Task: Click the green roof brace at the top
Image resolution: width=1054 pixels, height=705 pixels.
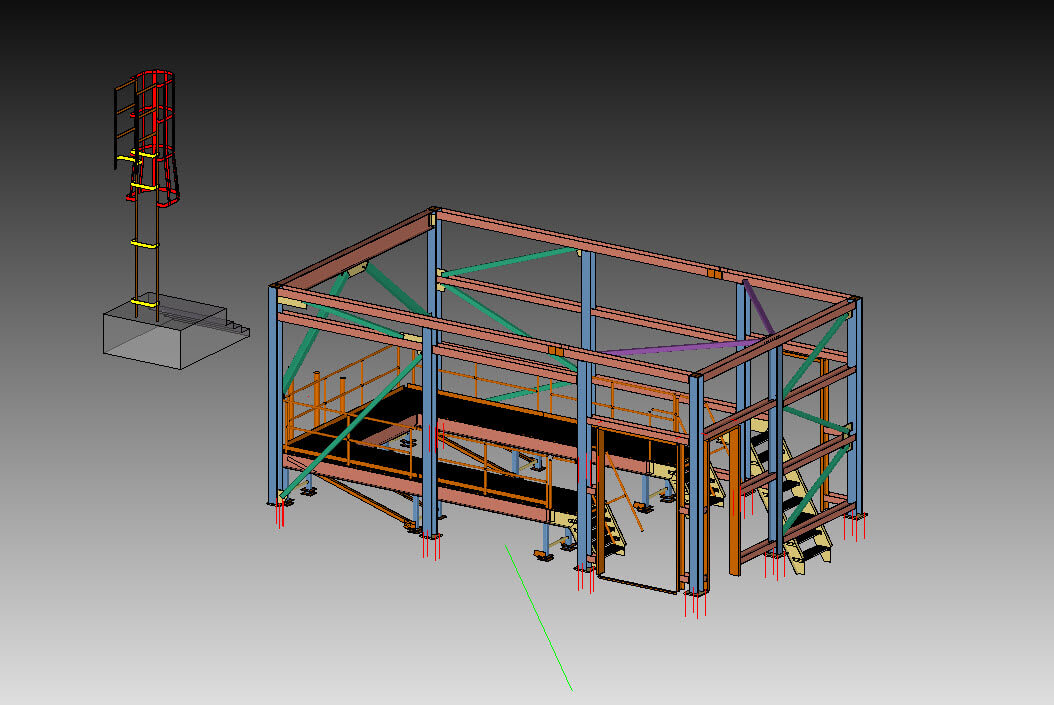Action: tap(510, 262)
